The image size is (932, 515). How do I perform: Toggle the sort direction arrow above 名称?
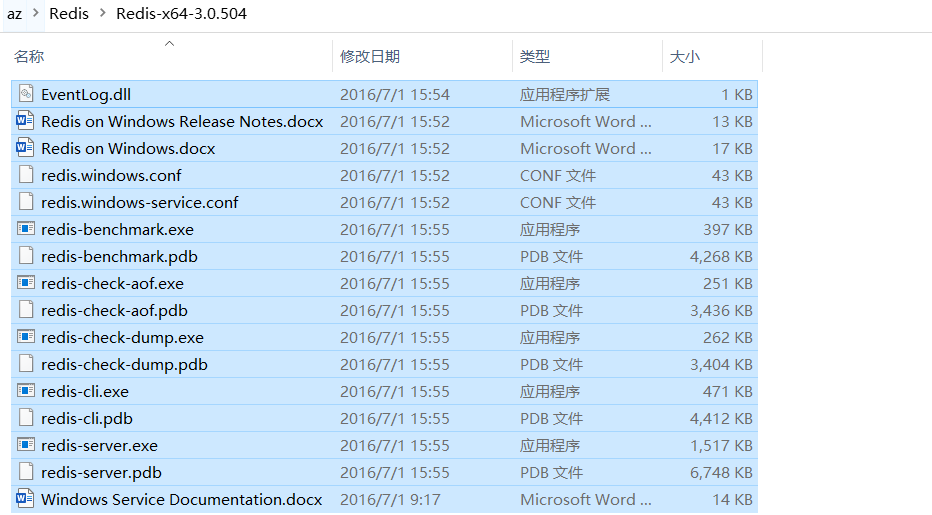click(169, 43)
